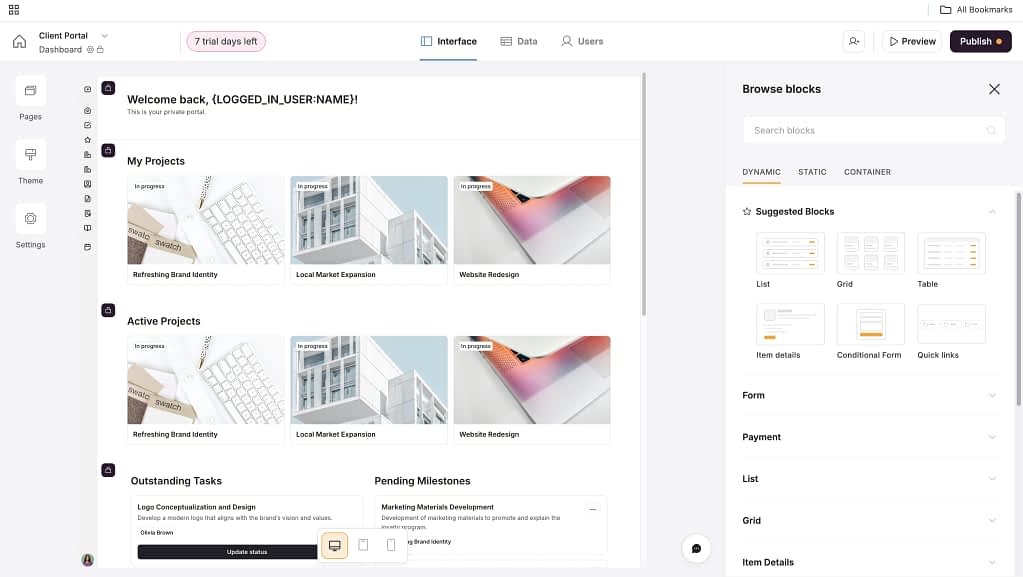1023x577 pixels.
Task: Switch to tablet preview mode
Action: pyautogui.click(x=363, y=545)
